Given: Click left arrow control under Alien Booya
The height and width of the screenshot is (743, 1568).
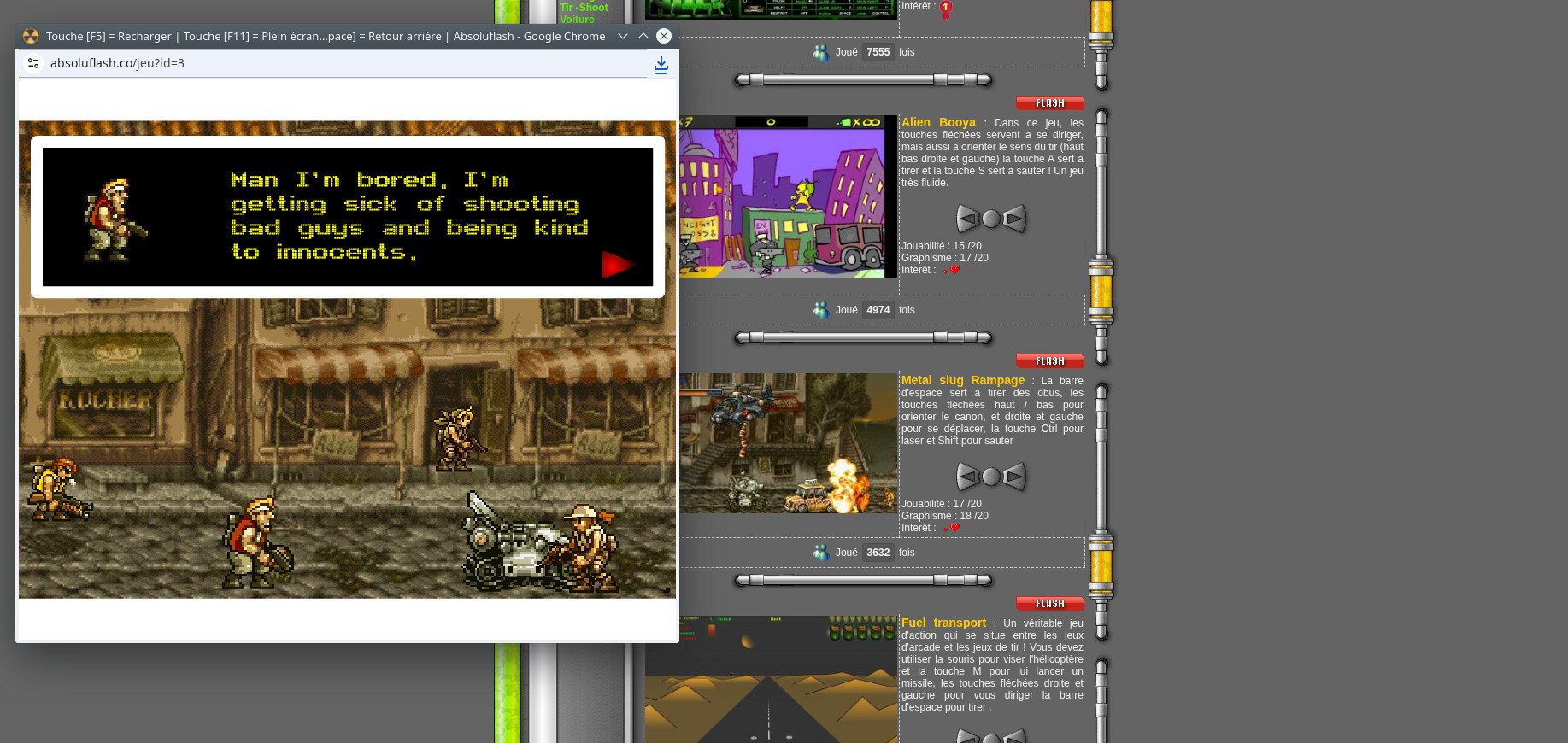Looking at the screenshot, I should 967,219.
